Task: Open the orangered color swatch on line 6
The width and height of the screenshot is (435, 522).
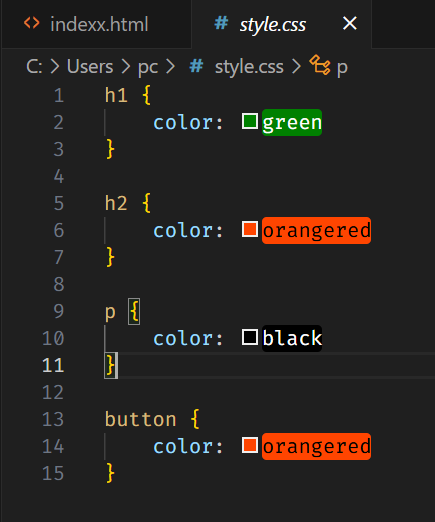Action: click(250, 229)
